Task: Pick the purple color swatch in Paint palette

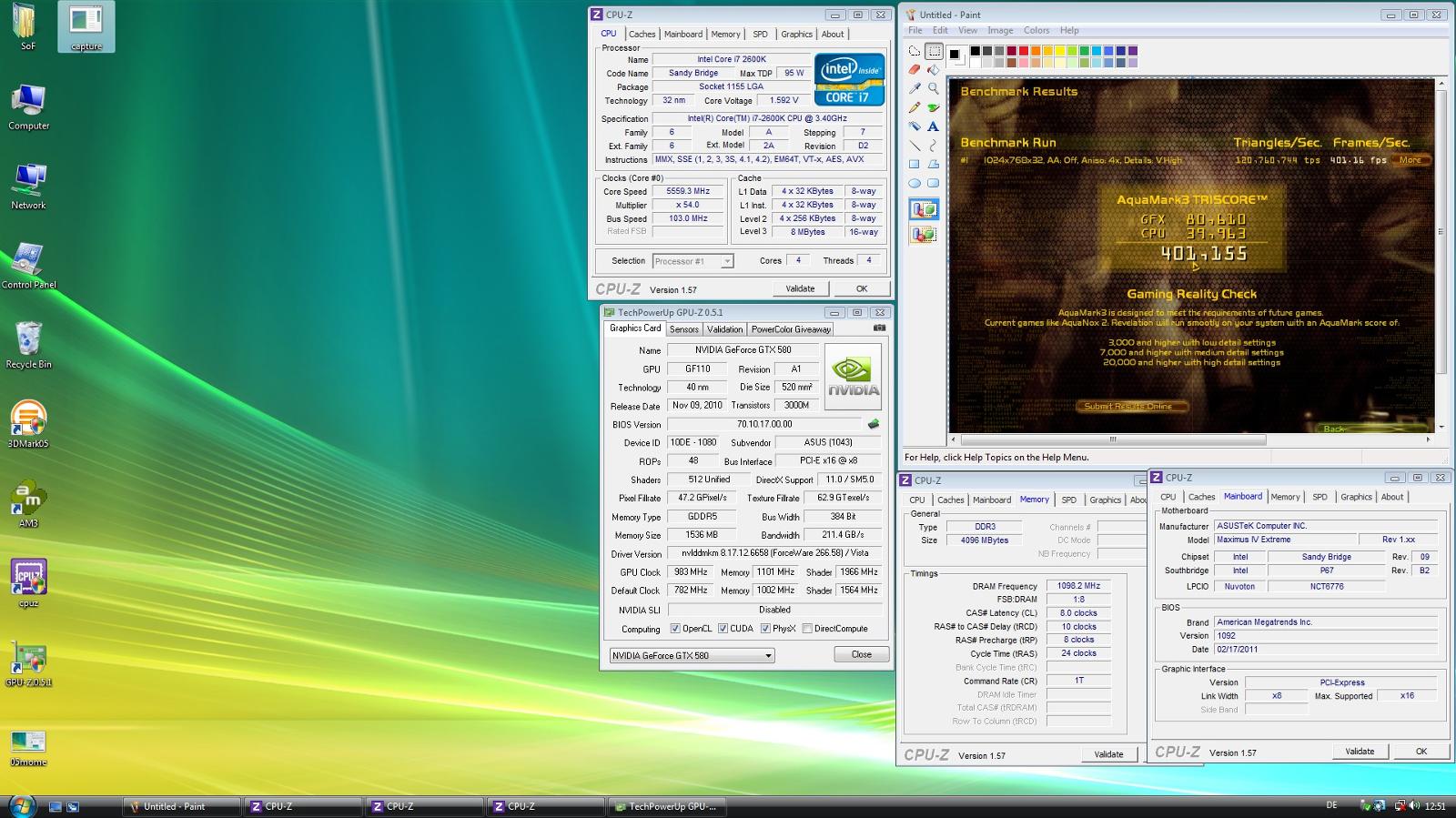Action: pos(1133,51)
